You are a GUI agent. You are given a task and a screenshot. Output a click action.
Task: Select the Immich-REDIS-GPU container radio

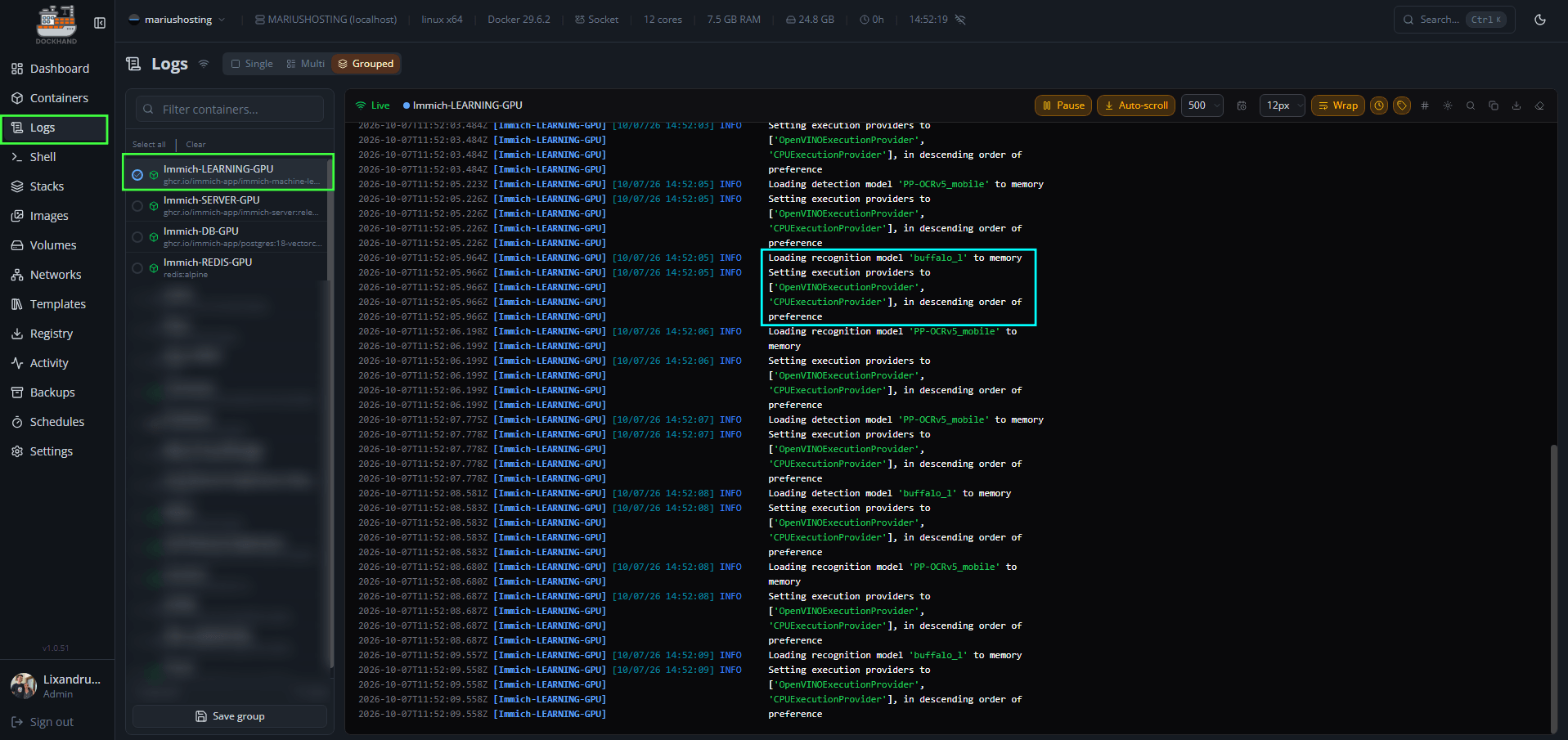137,268
